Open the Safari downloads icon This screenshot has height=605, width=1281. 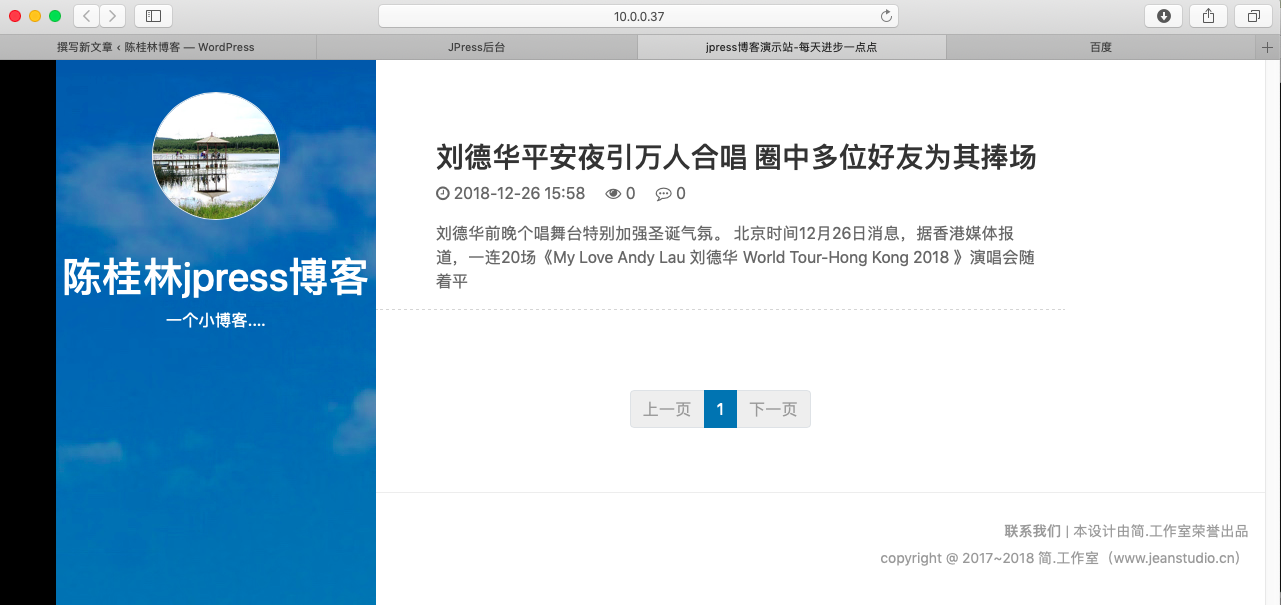(x=1163, y=16)
